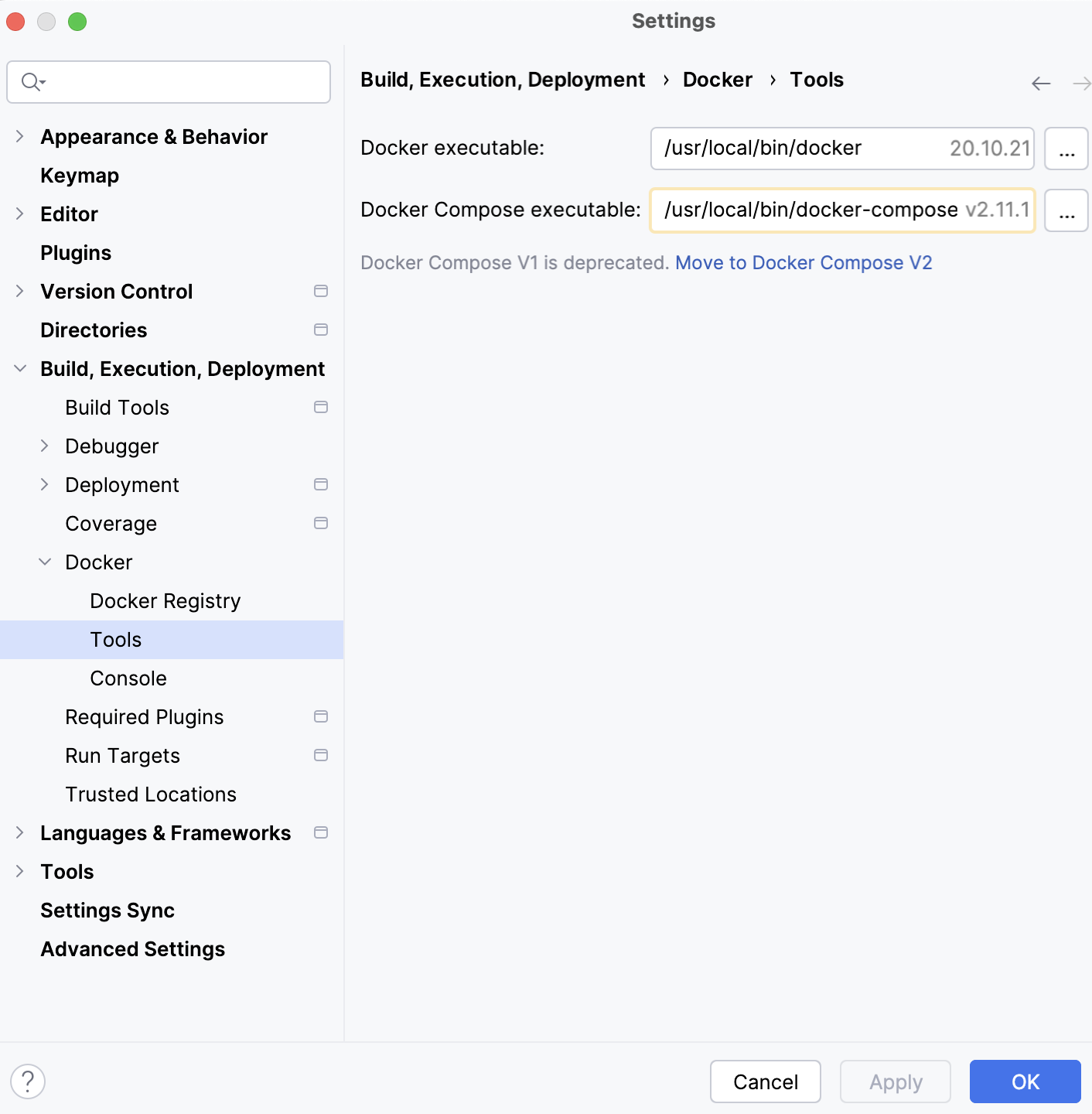1092x1114 pixels.
Task: Collapse Build, Execution, Deployment section
Action: pos(20,368)
